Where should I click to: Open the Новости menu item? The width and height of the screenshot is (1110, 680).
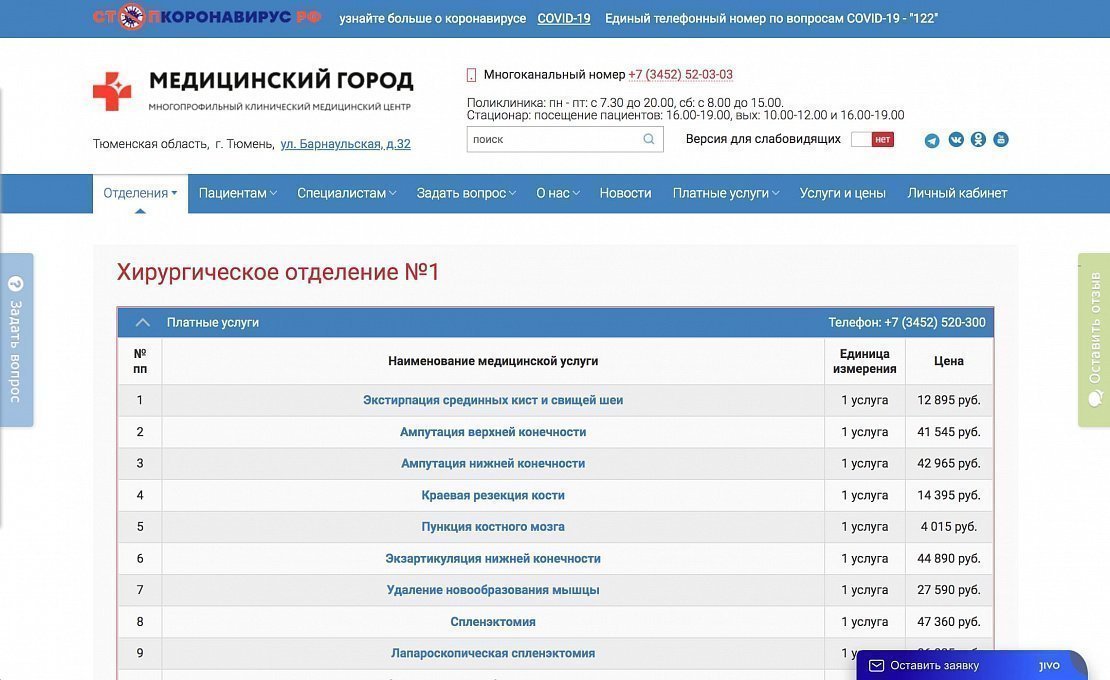(625, 193)
